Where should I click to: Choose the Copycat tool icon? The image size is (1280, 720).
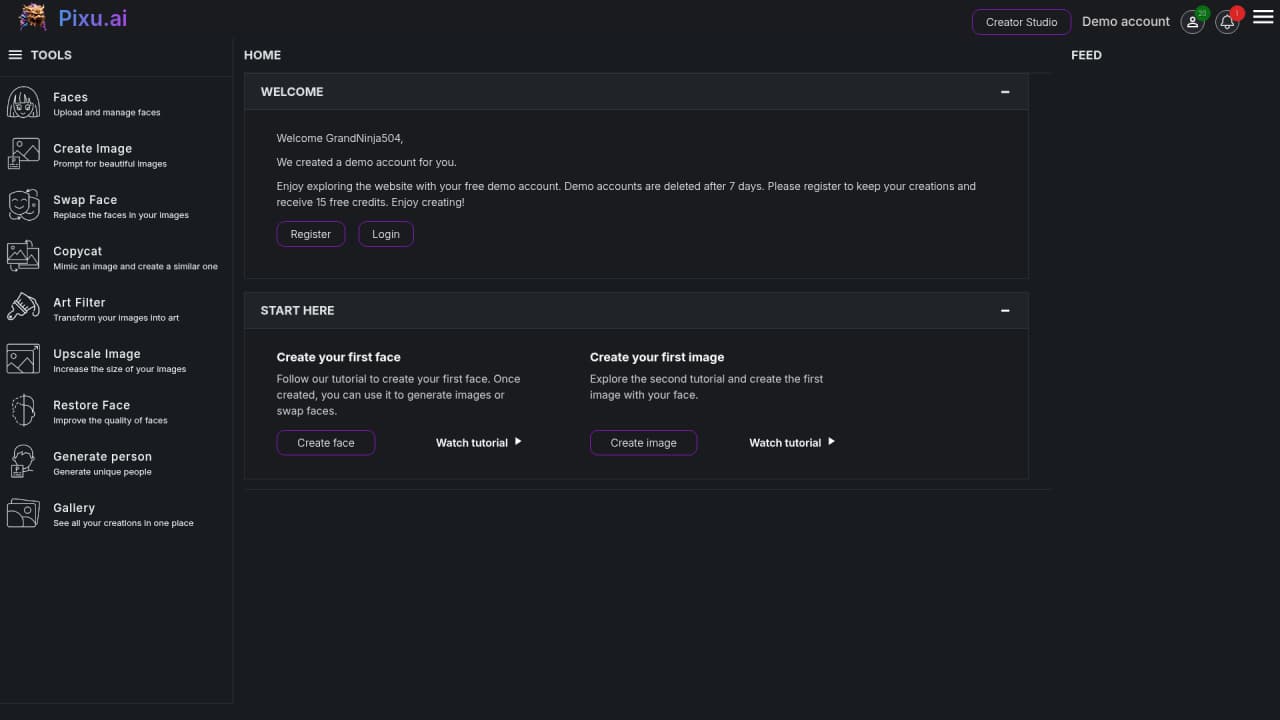point(23,256)
